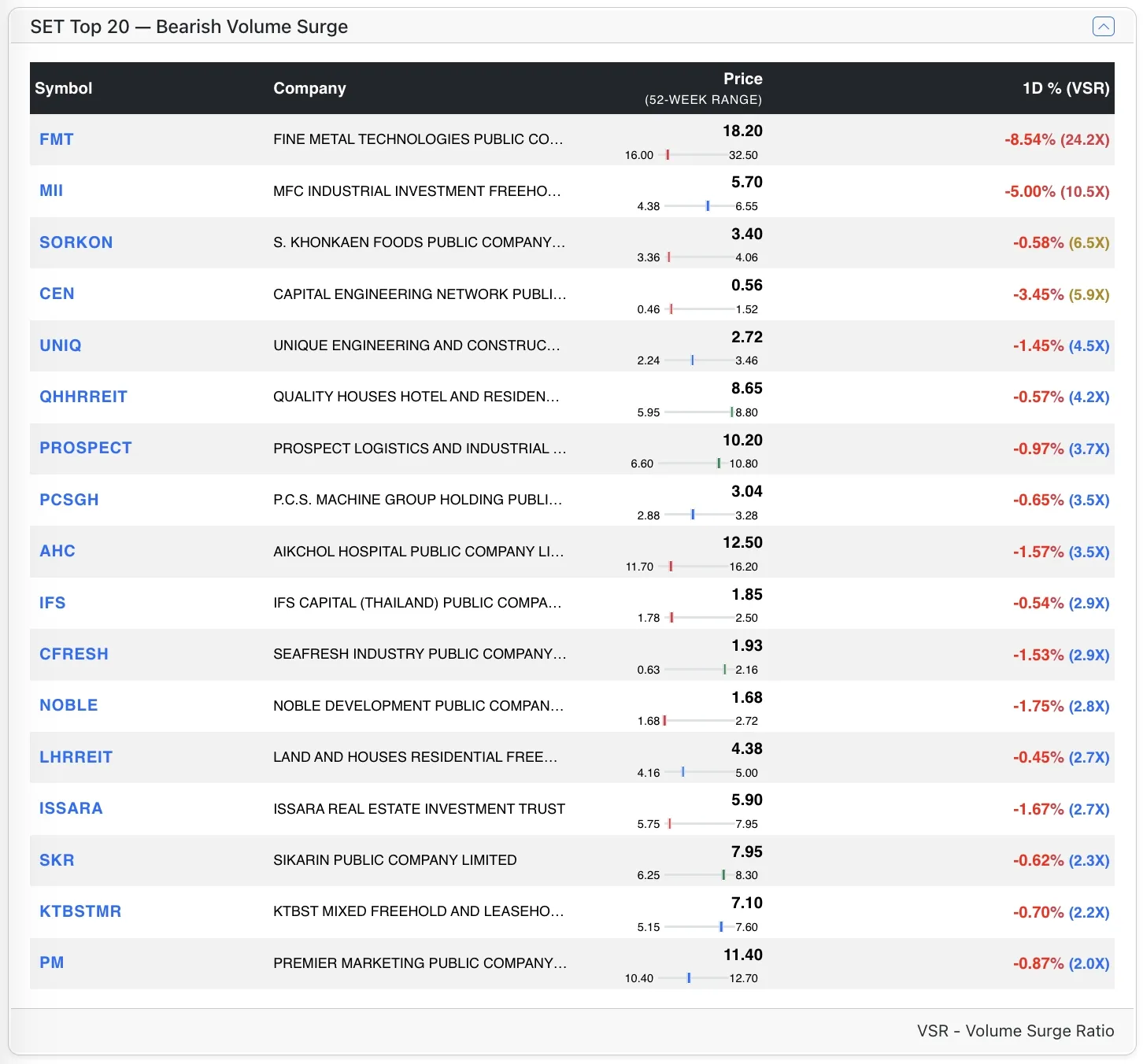Click the FMT price 18.20
The image size is (1143, 1064).
coord(743,131)
